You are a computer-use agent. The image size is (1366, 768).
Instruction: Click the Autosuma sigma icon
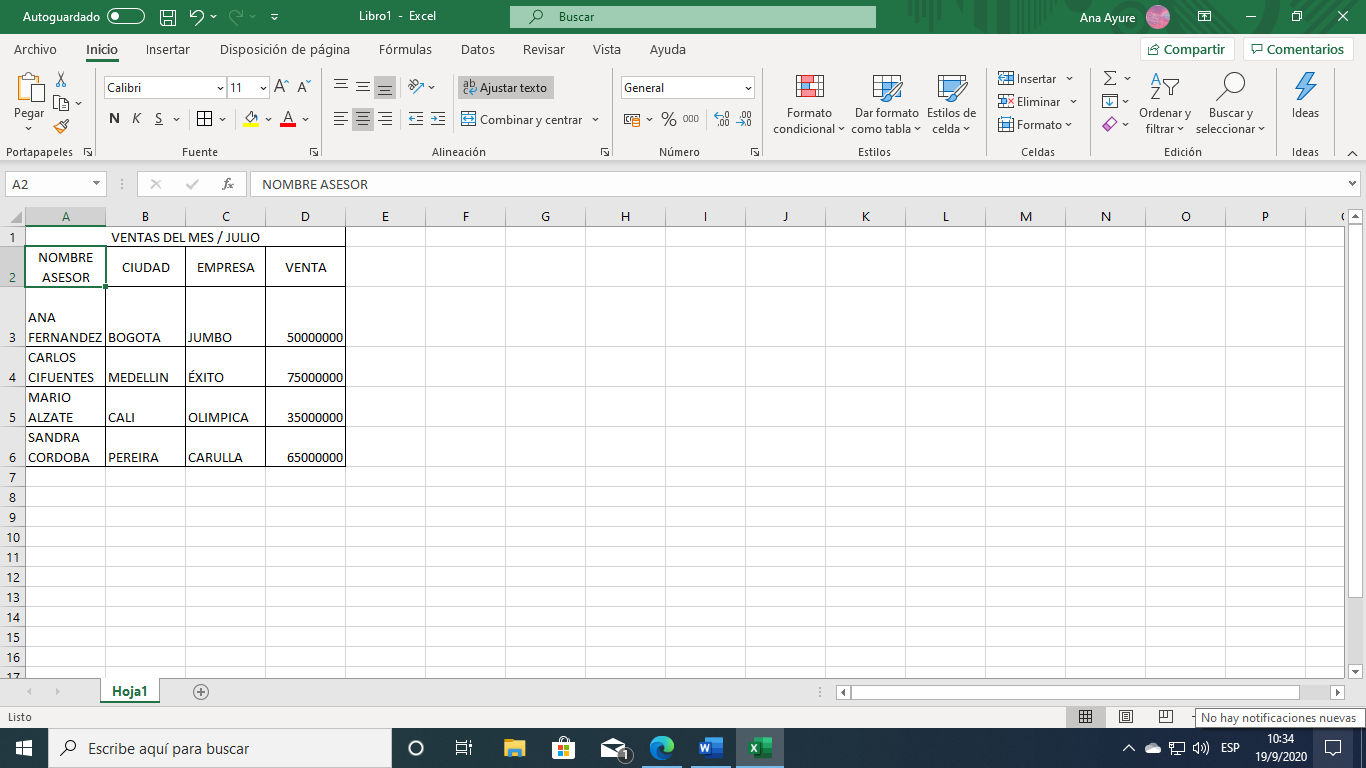pos(1110,78)
